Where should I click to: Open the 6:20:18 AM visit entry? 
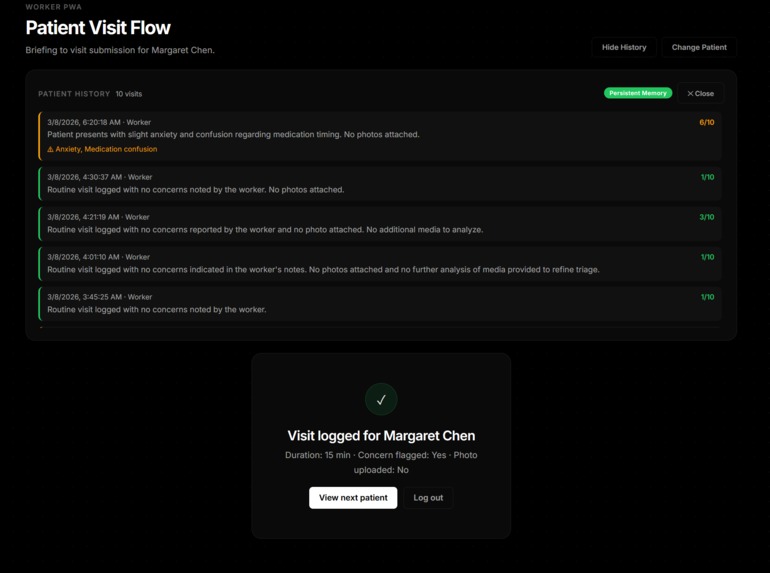pos(380,136)
